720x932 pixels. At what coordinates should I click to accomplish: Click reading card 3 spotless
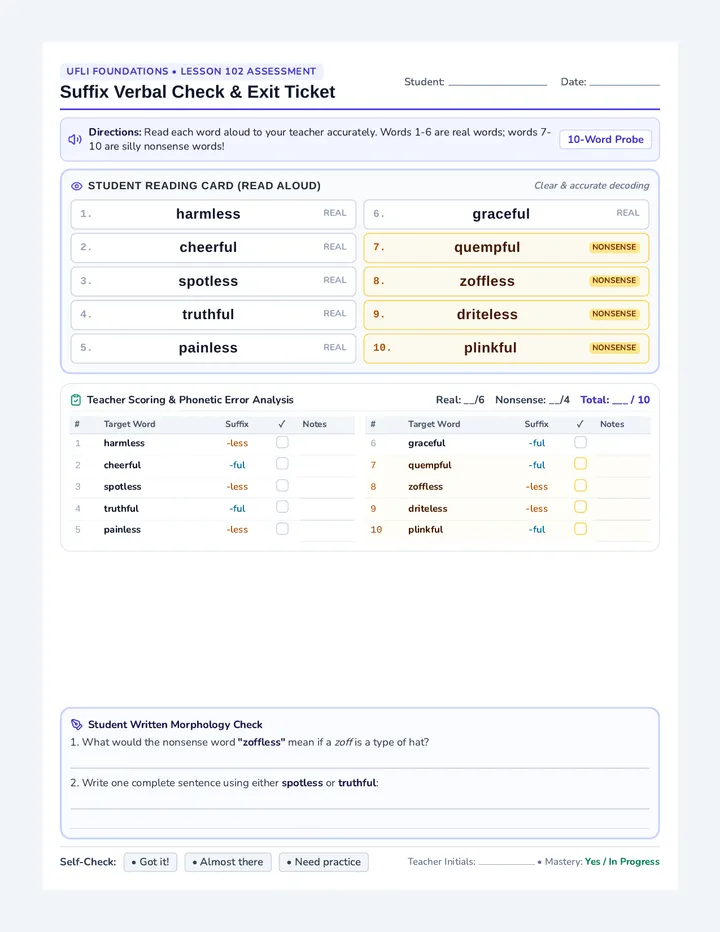pyautogui.click(x=213, y=281)
